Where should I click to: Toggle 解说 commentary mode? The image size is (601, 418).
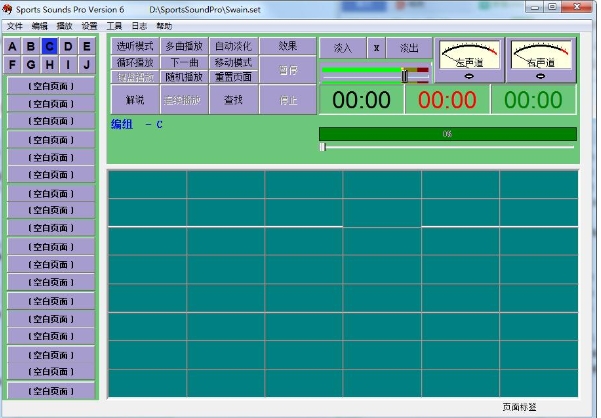point(135,100)
